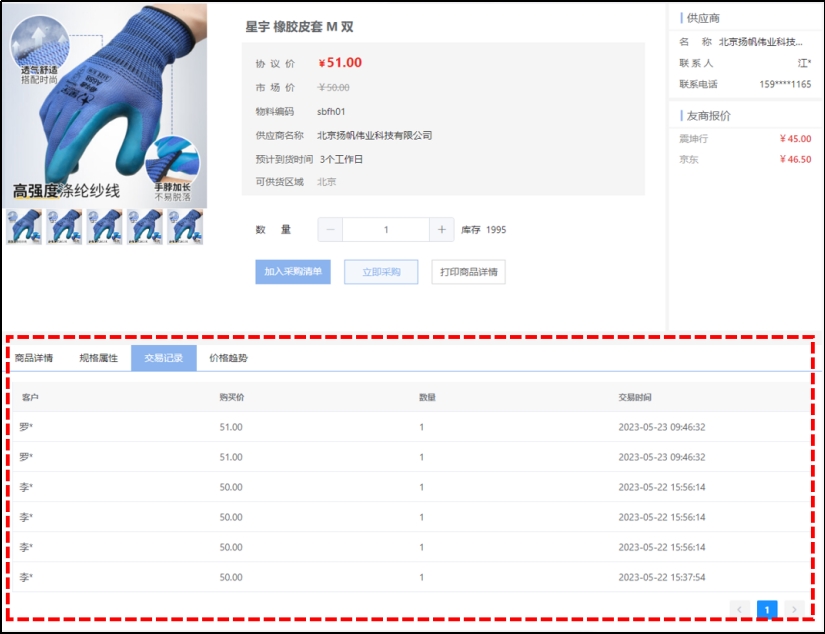Click the minus button to decrease quantity
825x634 pixels.
(331, 230)
